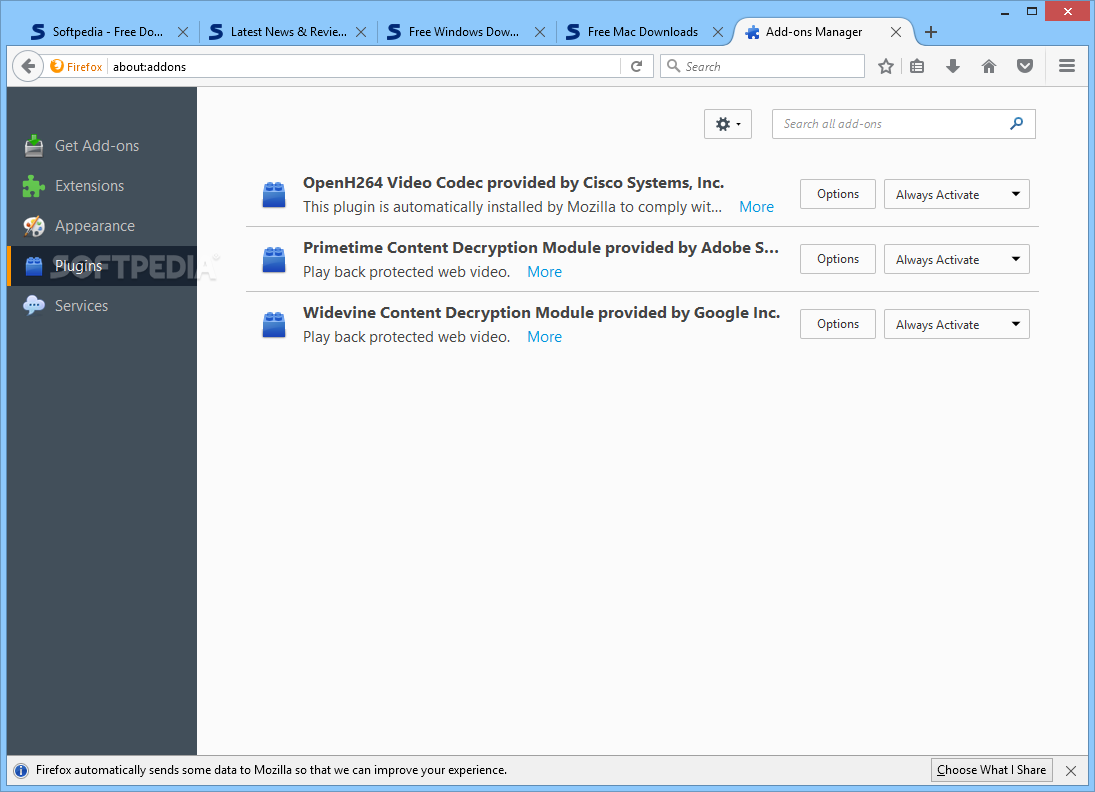Dismiss the data sharing notification bar
The width and height of the screenshot is (1095, 792).
click(1071, 770)
